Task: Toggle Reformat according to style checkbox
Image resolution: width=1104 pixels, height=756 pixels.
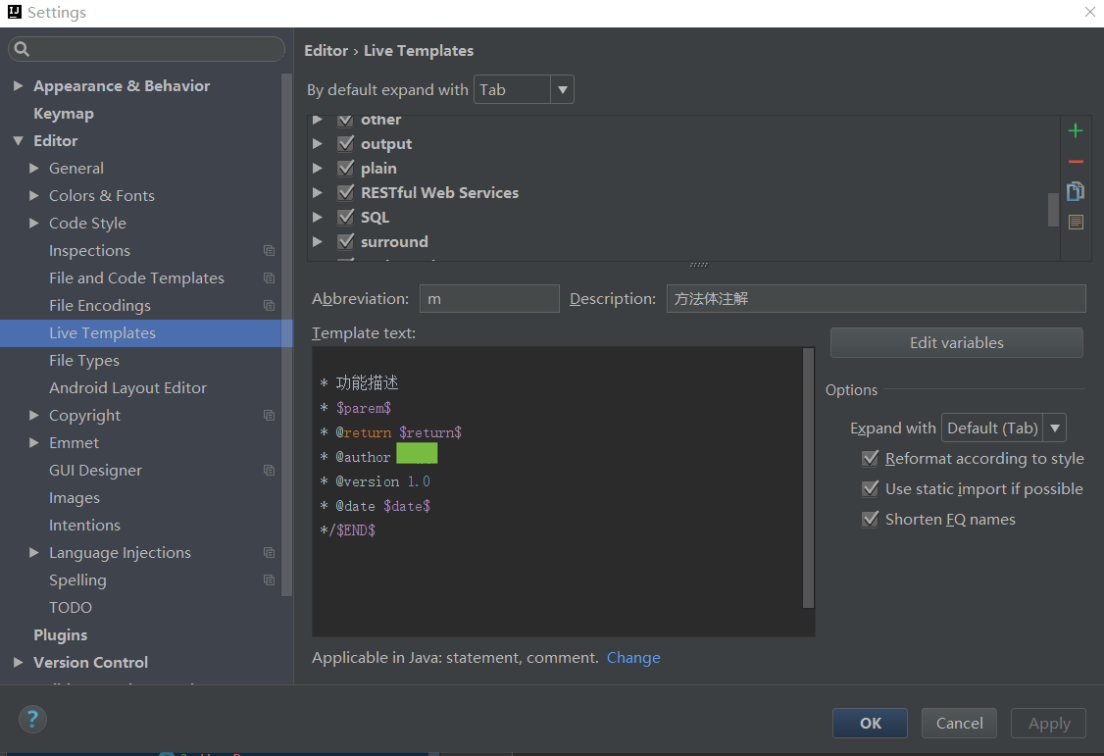Action: [870, 458]
